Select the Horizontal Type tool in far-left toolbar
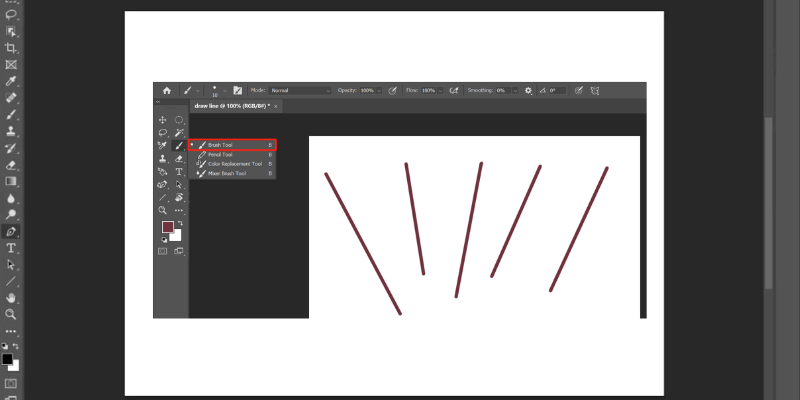 pos(11,247)
